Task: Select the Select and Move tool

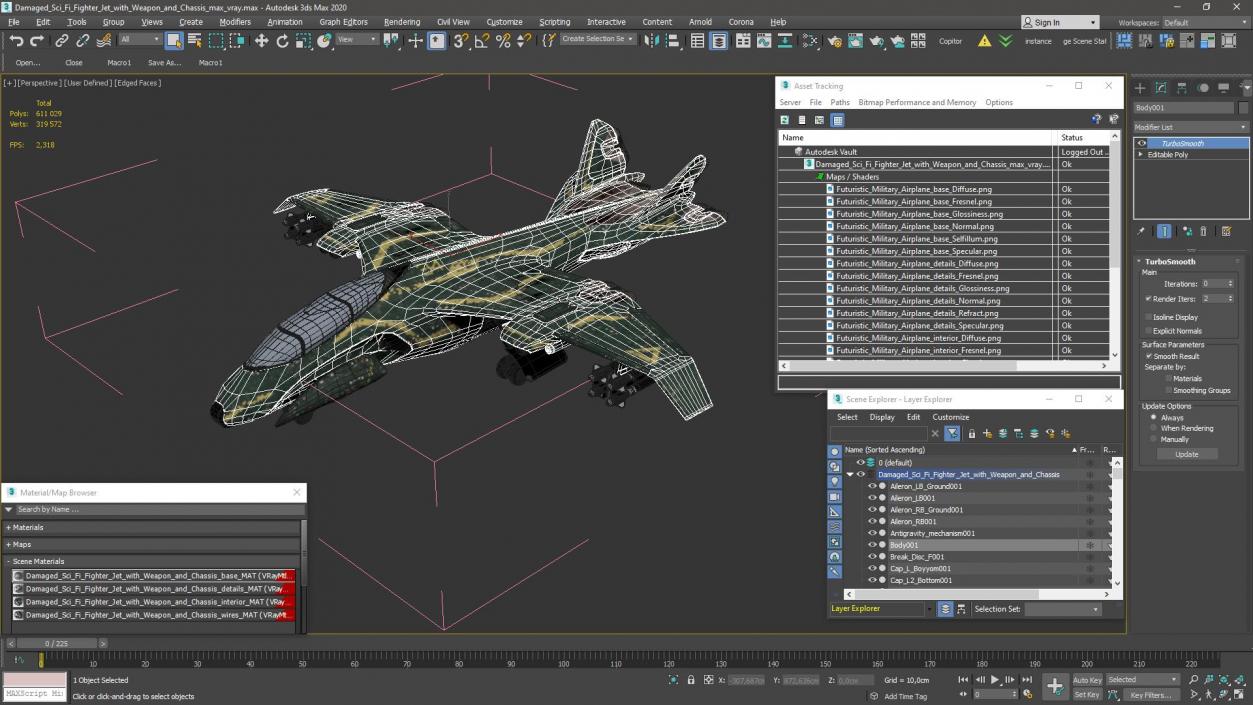Action: (260, 41)
